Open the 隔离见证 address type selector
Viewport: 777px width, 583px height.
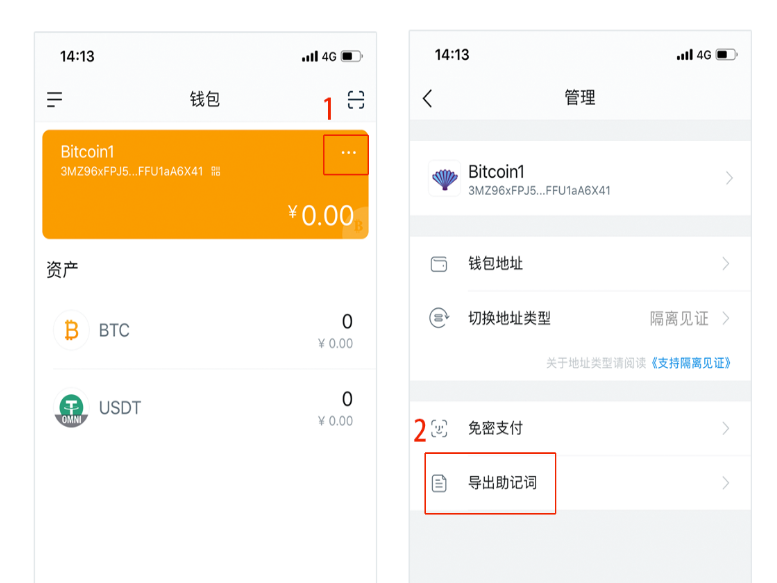(x=680, y=318)
